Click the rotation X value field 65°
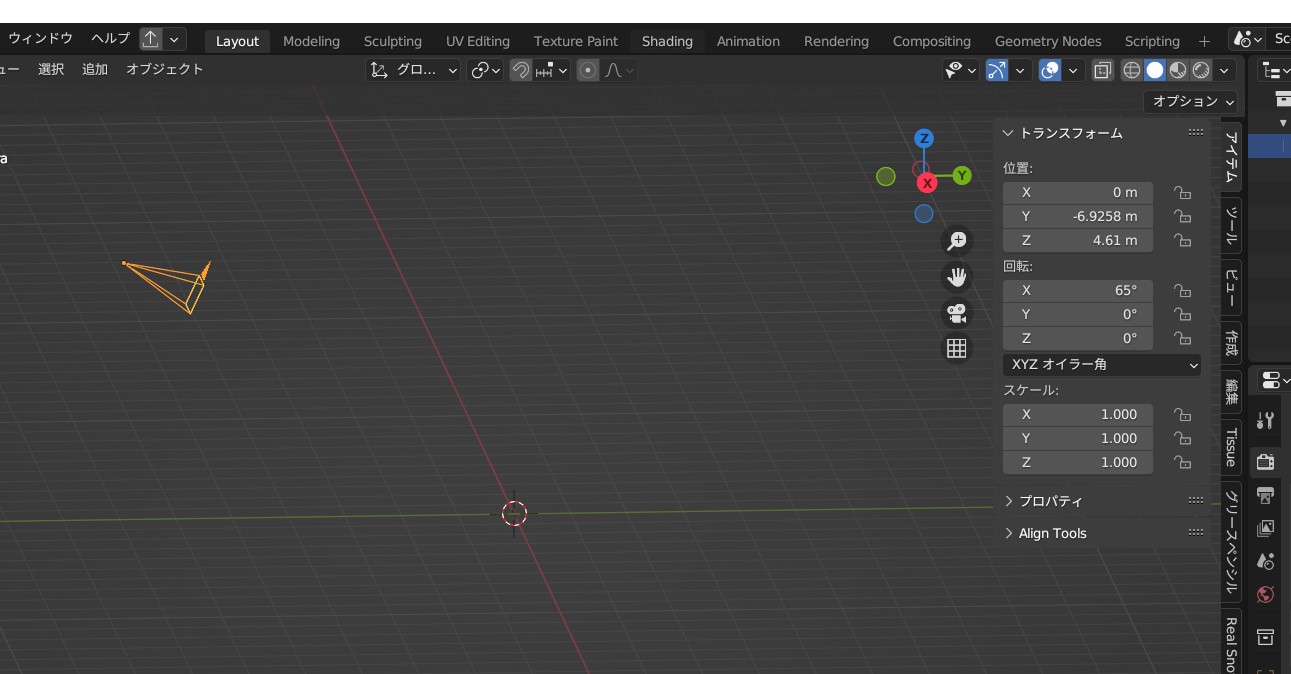This screenshot has height=674, width=1291. click(x=1078, y=290)
